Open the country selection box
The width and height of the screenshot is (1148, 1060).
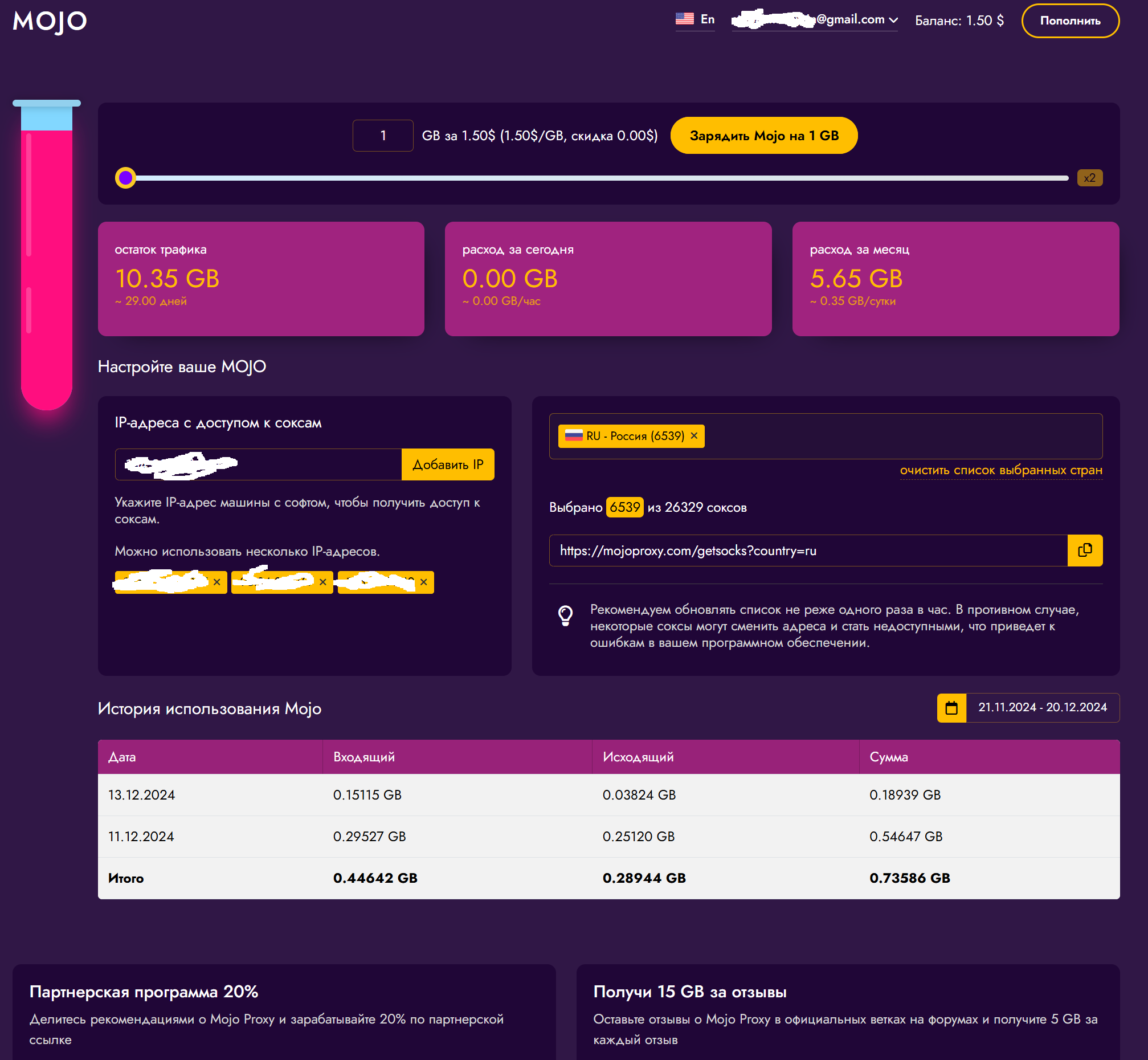pyautogui.click(x=826, y=436)
